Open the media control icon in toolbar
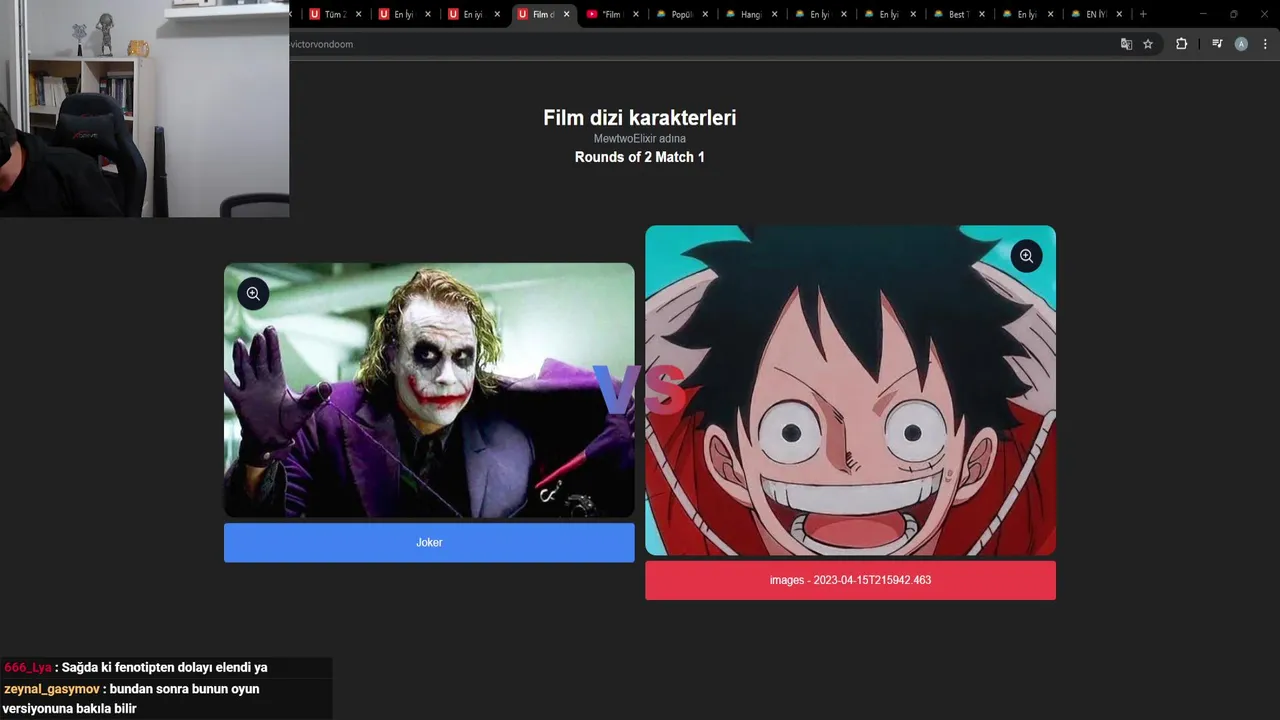Screen dimensions: 1280x720 (1217, 44)
